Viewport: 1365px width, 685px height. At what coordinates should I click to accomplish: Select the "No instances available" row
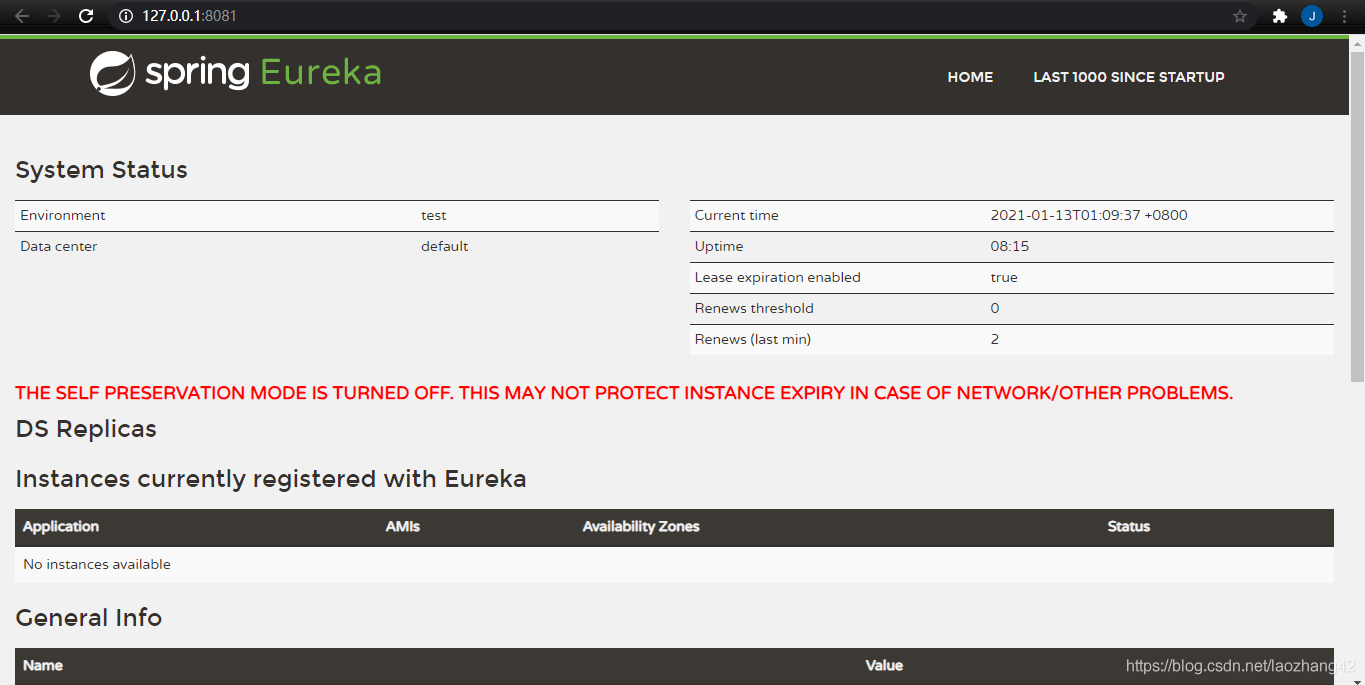(97, 565)
